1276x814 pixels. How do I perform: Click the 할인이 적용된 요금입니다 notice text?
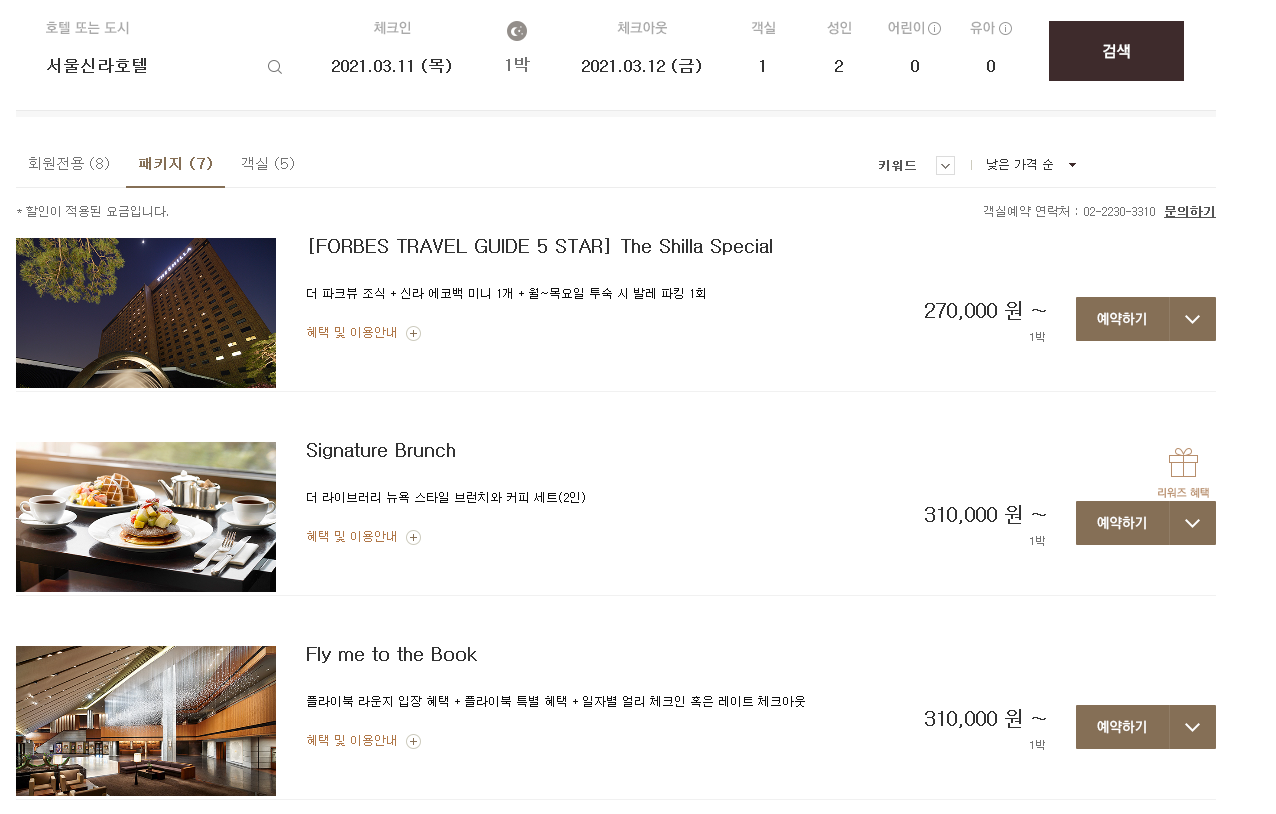coord(93,212)
